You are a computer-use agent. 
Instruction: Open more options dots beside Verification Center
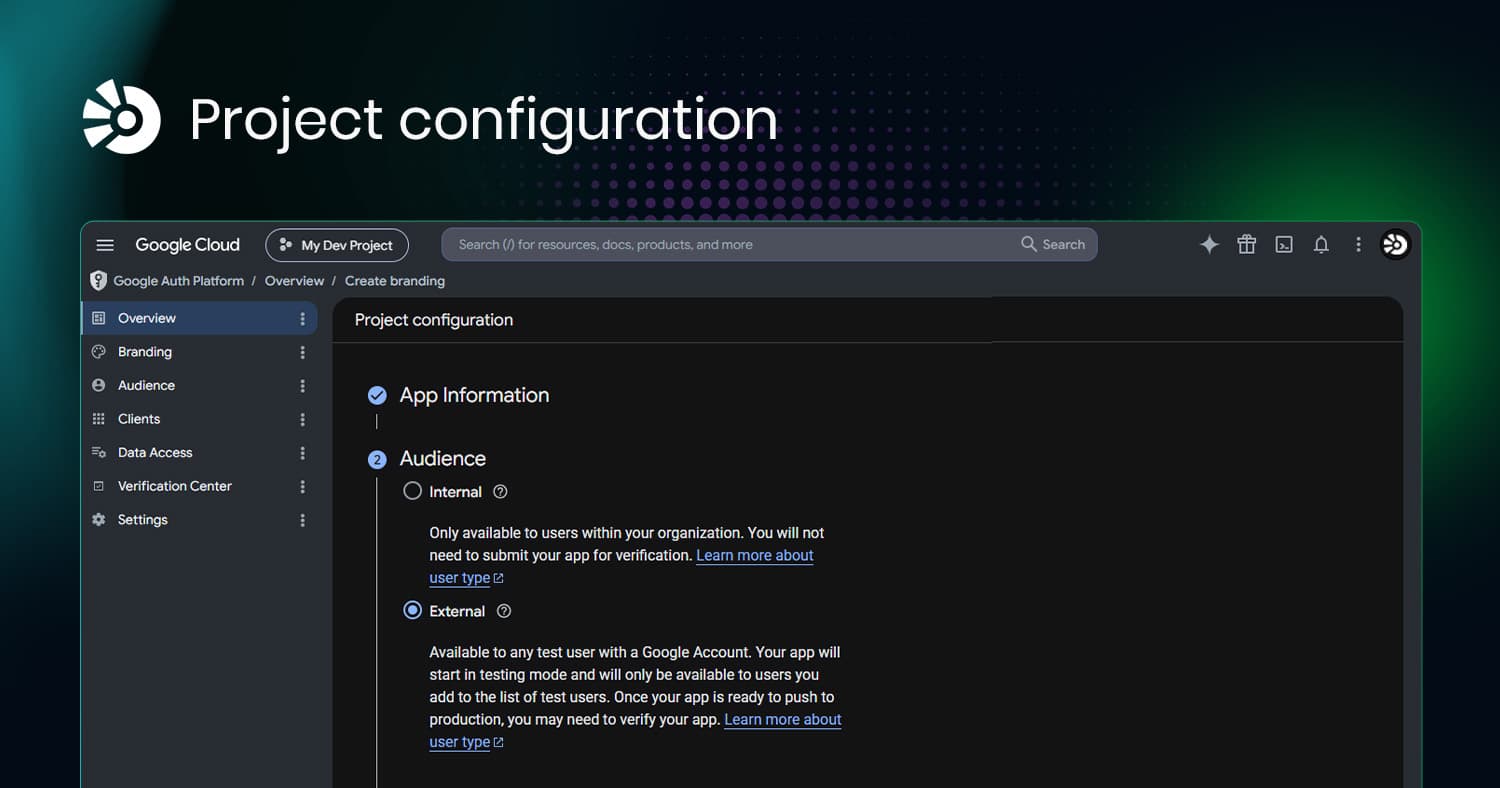(x=303, y=486)
